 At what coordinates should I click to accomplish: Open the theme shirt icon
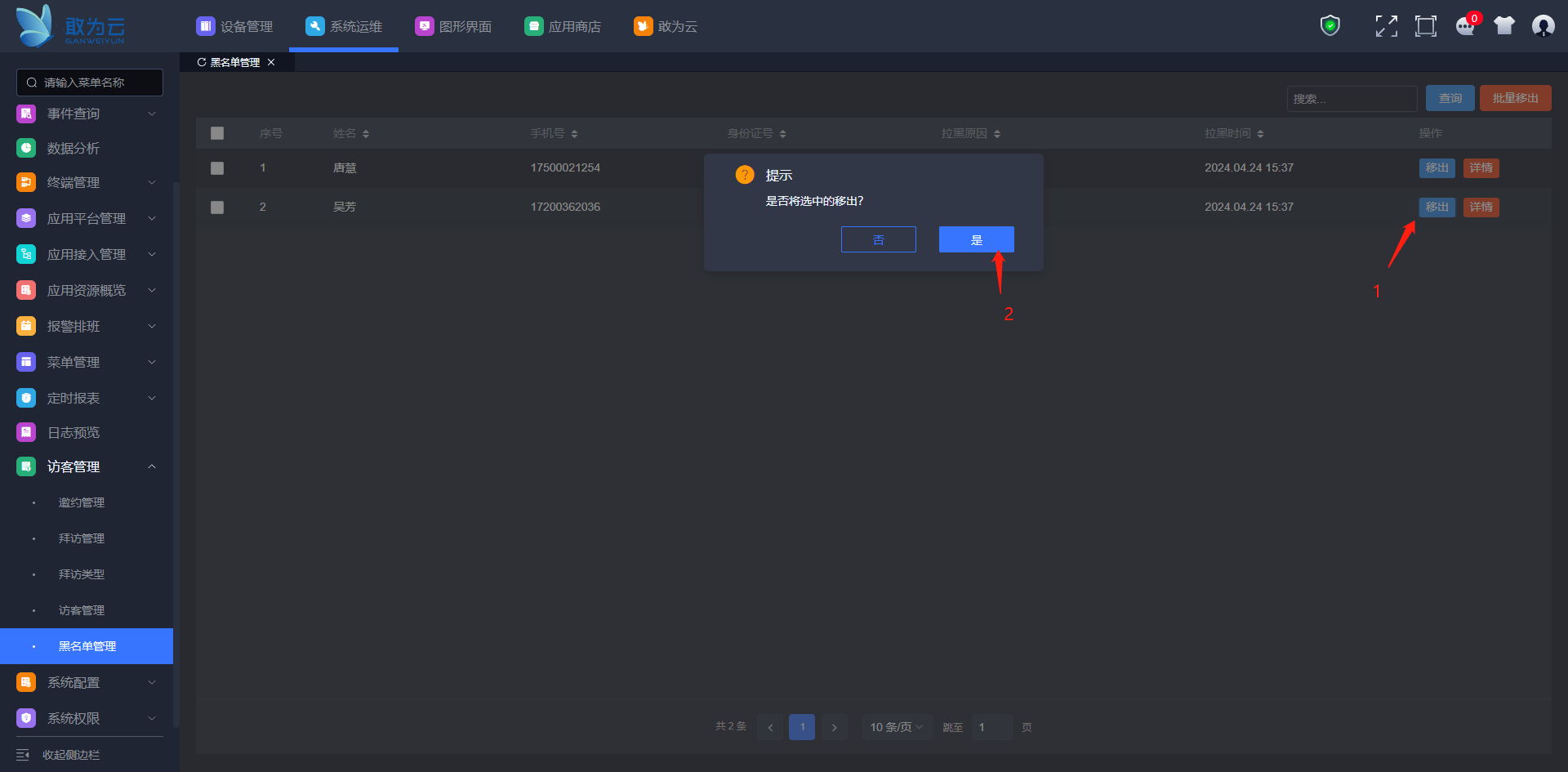click(1504, 26)
